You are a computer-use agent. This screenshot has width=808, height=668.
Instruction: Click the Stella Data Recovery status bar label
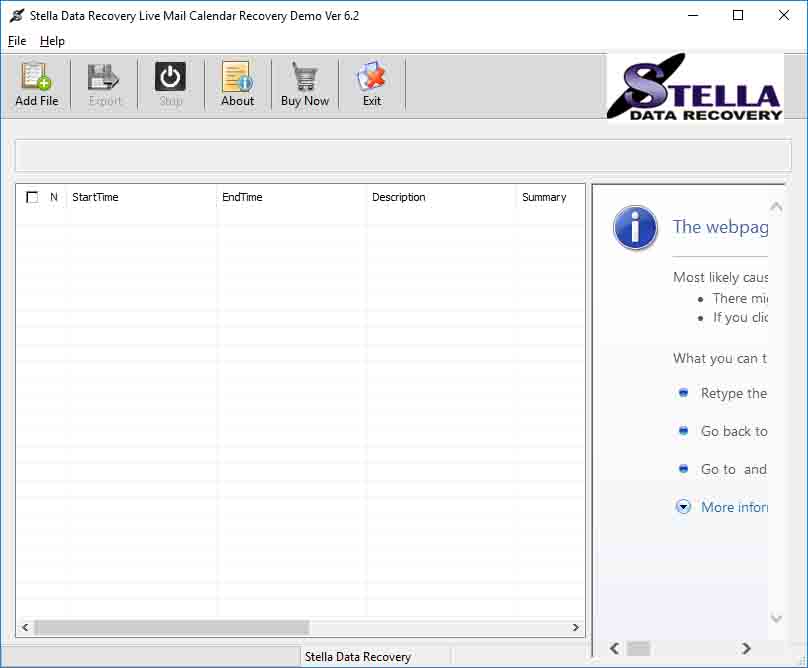360,657
